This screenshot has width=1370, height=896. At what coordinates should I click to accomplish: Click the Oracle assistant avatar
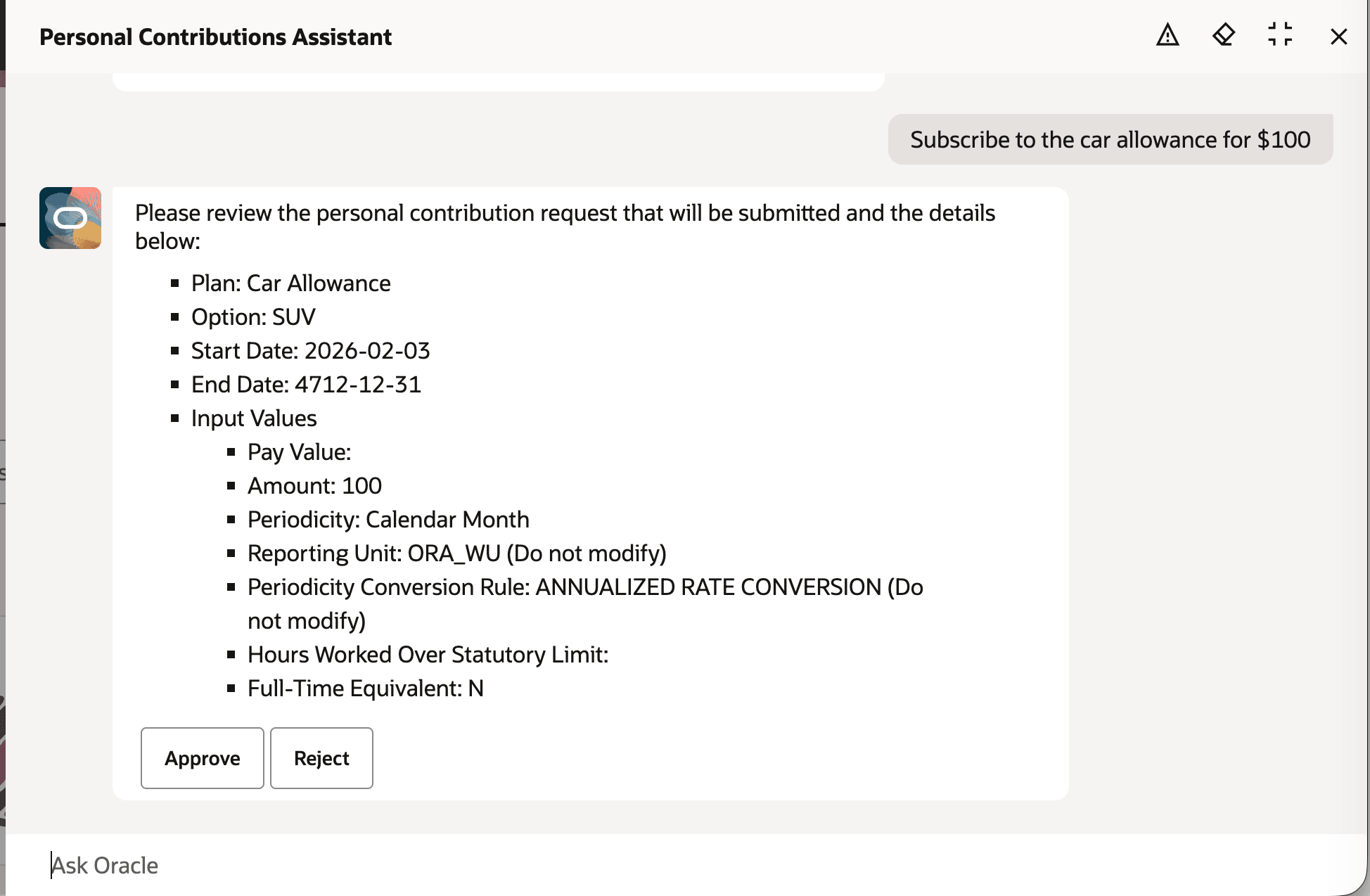click(x=70, y=219)
